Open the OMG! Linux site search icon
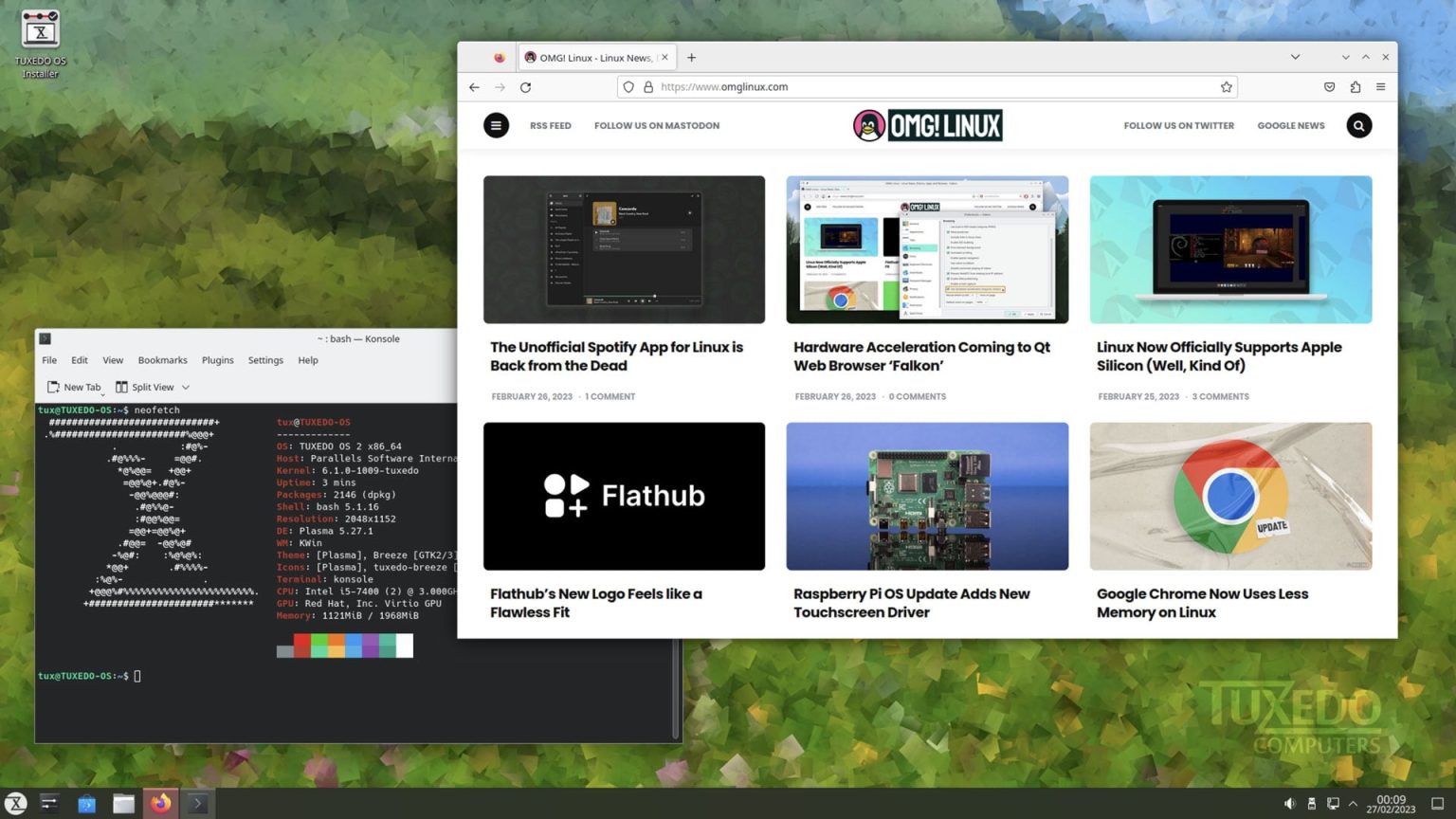The width and height of the screenshot is (1456, 819). point(1359,125)
